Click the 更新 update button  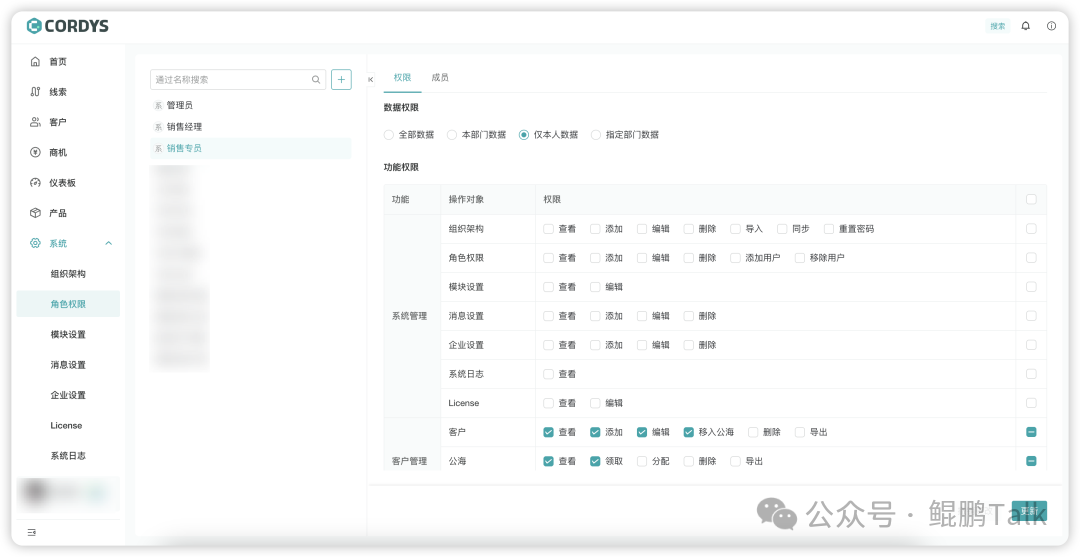click(x=1029, y=511)
